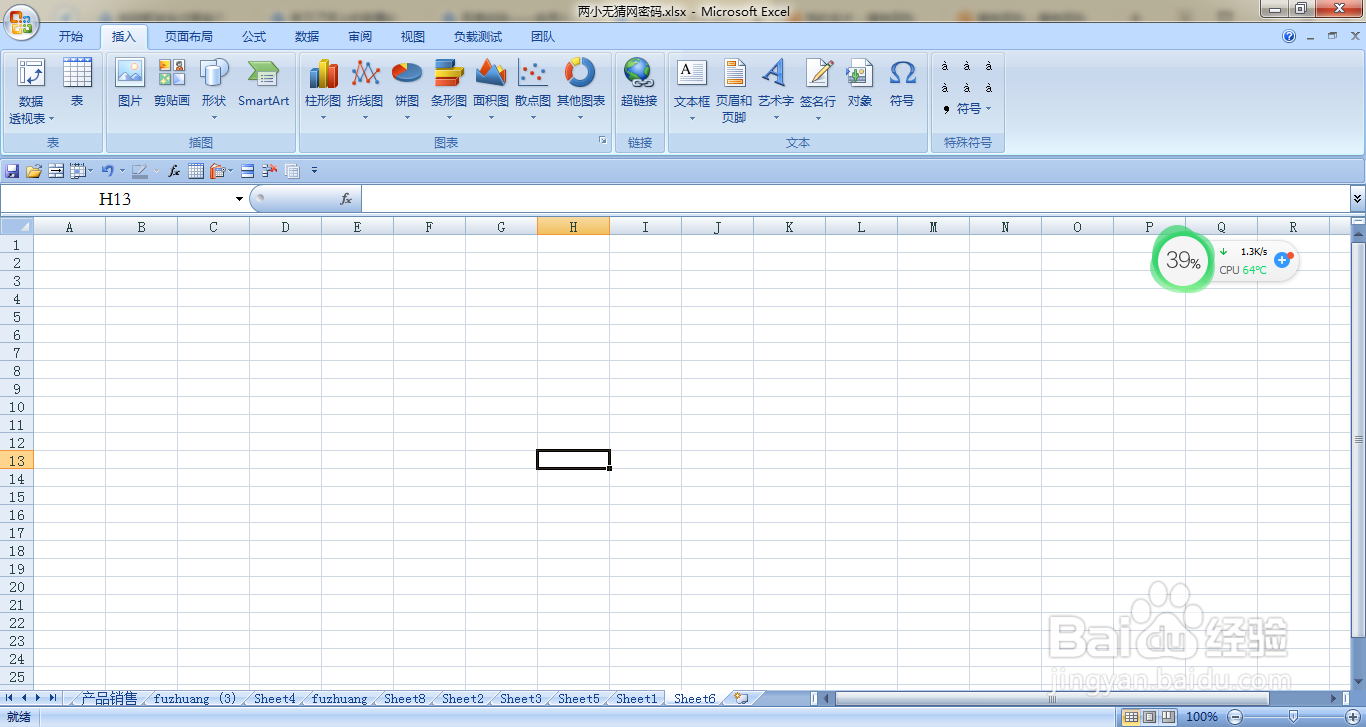Click the Select All corner of the grid
The height and width of the screenshot is (727, 1366).
point(17,227)
